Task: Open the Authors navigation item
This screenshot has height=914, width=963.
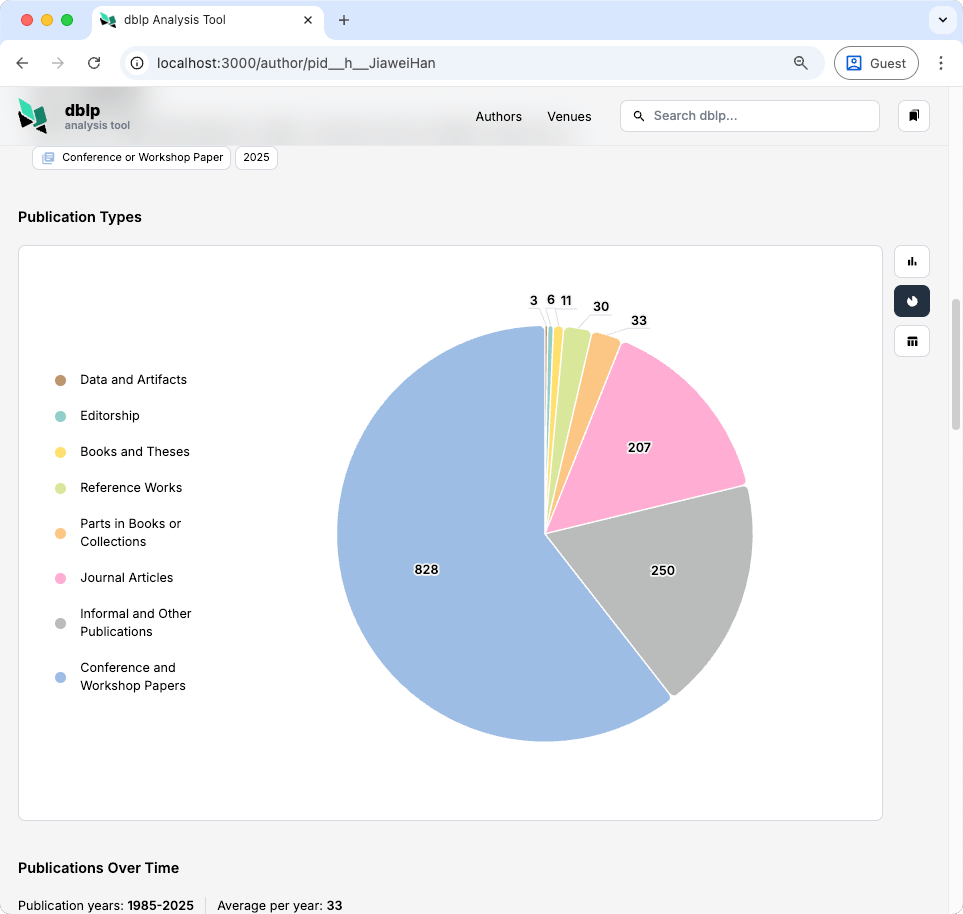Action: [498, 117]
